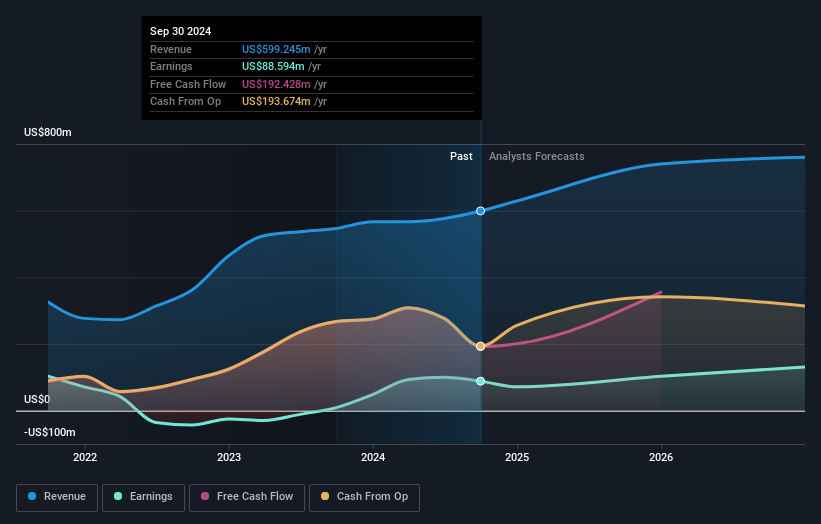
Task: Click the 2023 x-axis label
Action: pyautogui.click(x=229, y=457)
